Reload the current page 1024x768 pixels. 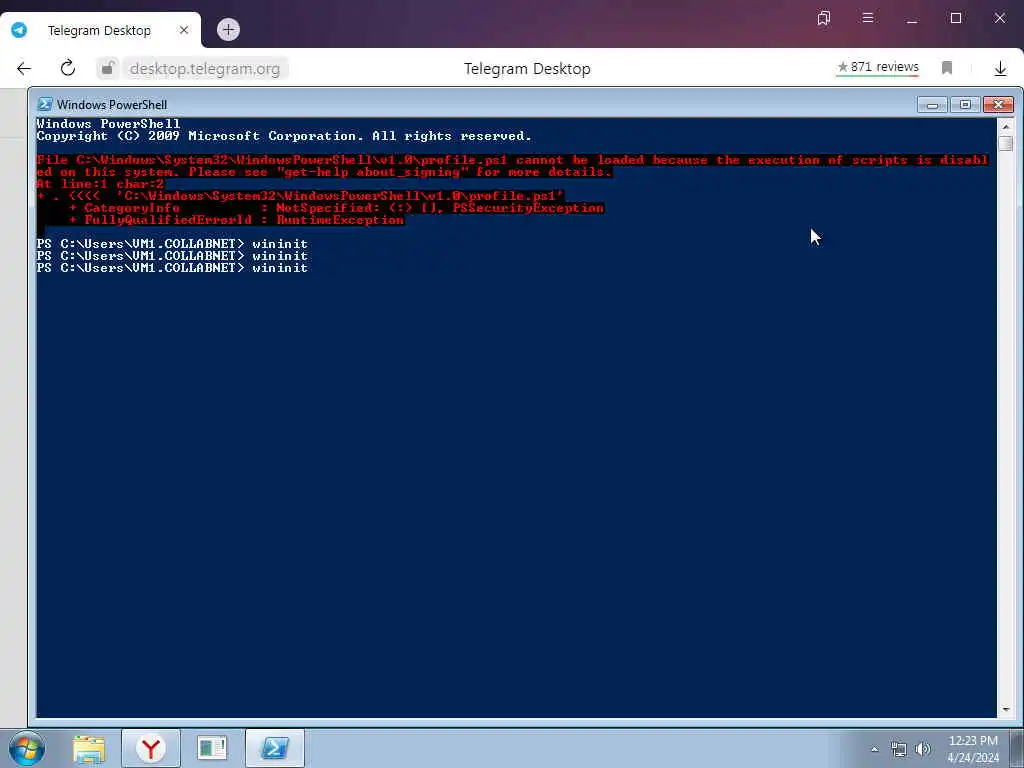click(68, 68)
